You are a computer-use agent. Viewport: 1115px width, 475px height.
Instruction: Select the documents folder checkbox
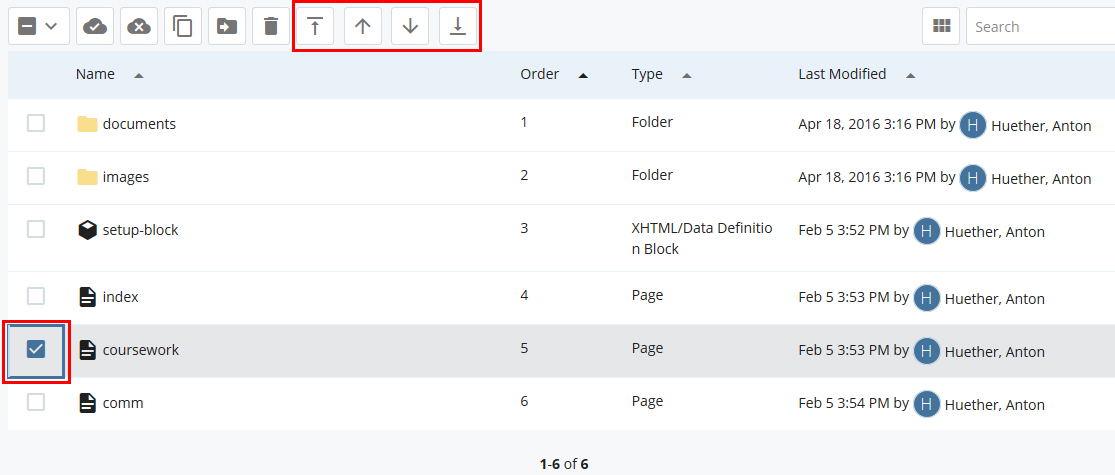tap(36, 123)
